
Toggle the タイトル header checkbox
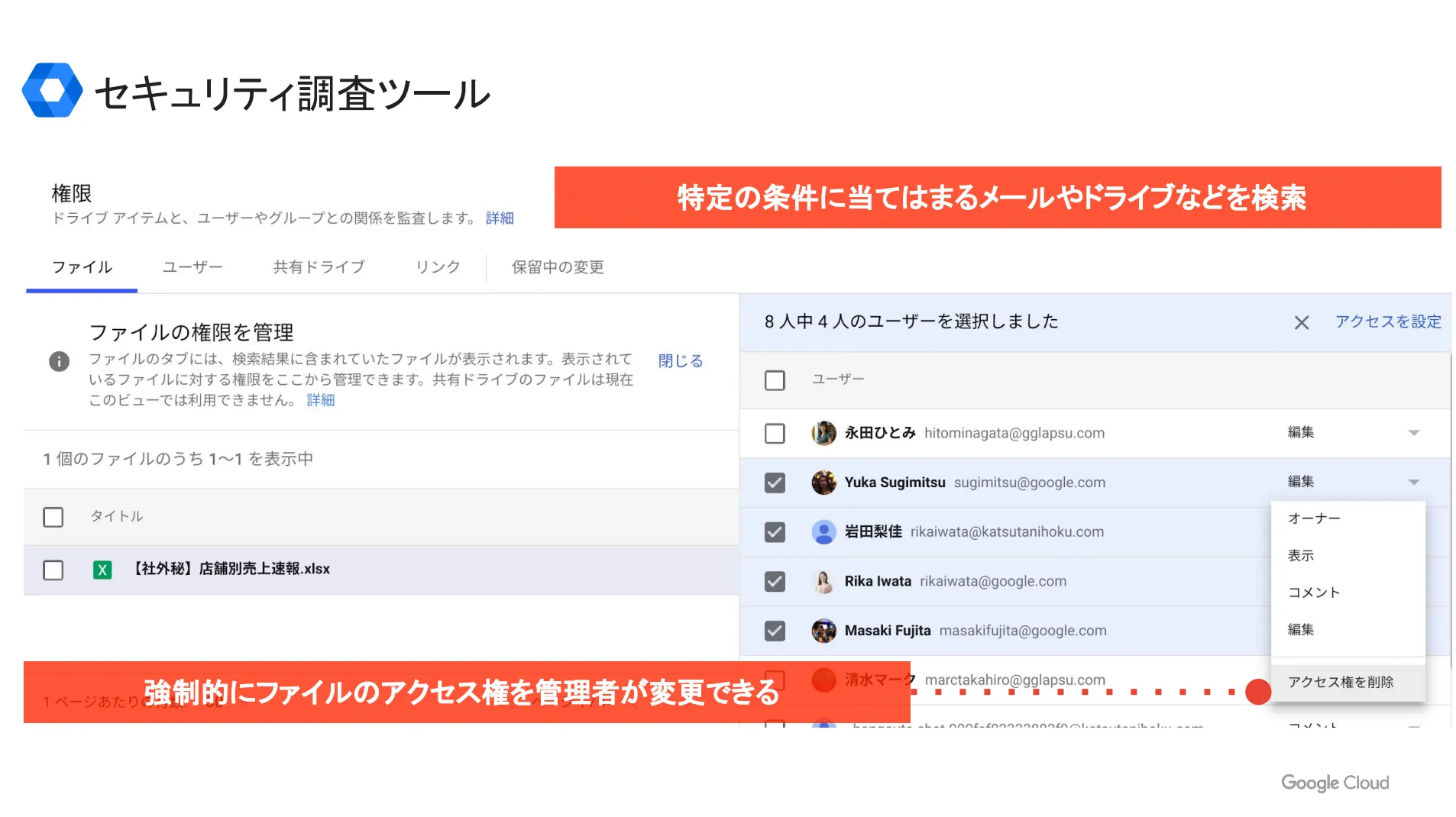[53, 517]
